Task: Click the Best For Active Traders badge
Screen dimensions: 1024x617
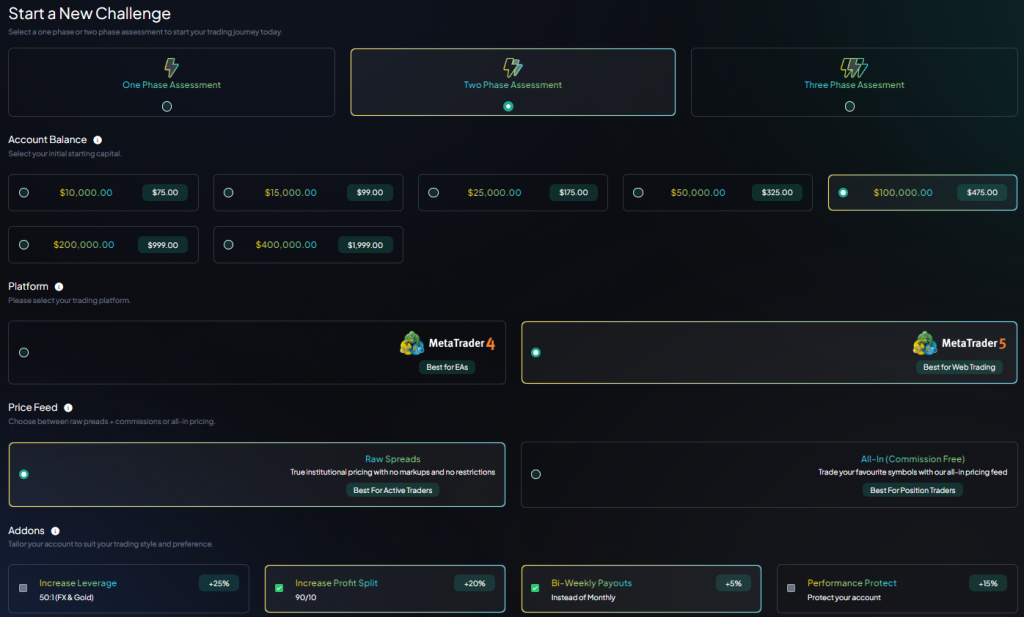Action: click(393, 490)
